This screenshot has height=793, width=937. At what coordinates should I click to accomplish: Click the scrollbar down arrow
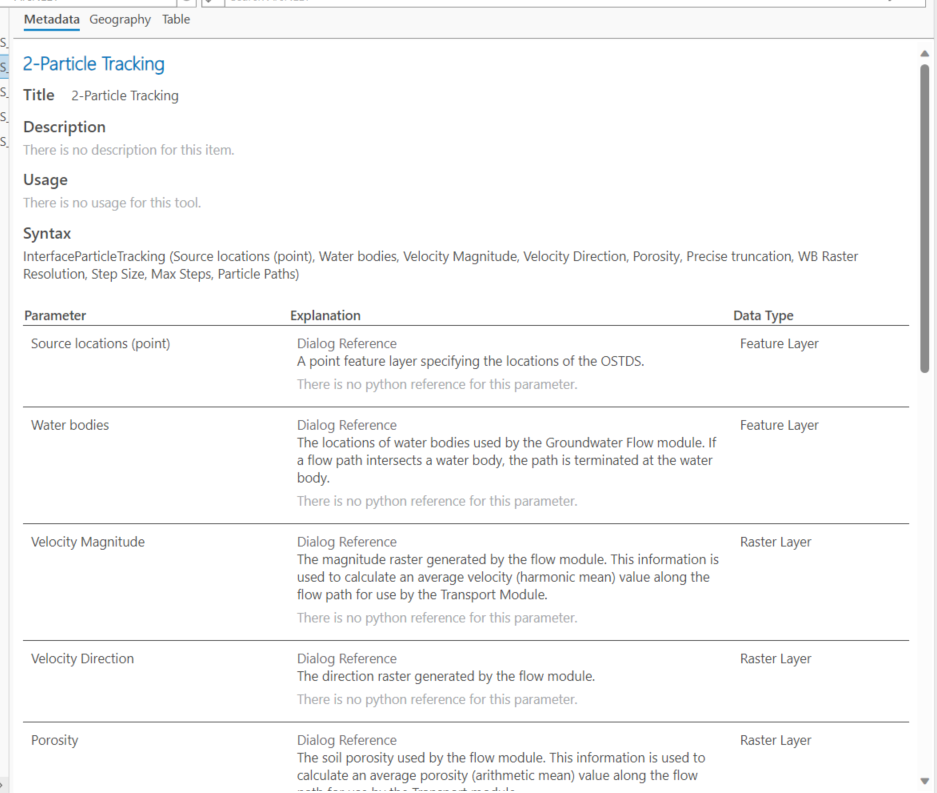pos(924,781)
